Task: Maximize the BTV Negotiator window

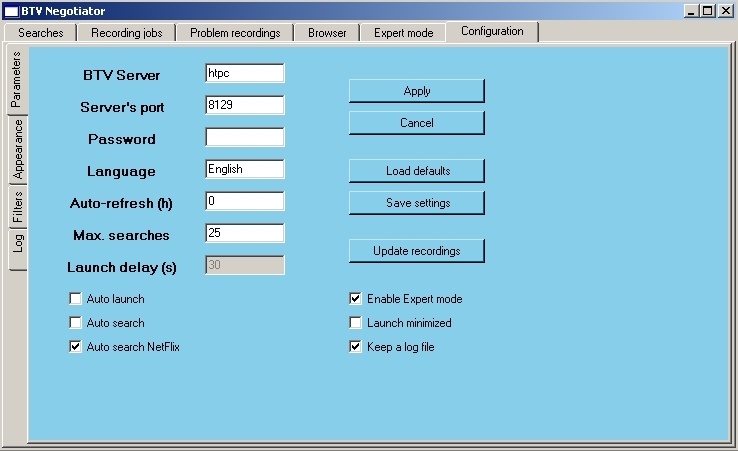Action: [x=707, y=11]
